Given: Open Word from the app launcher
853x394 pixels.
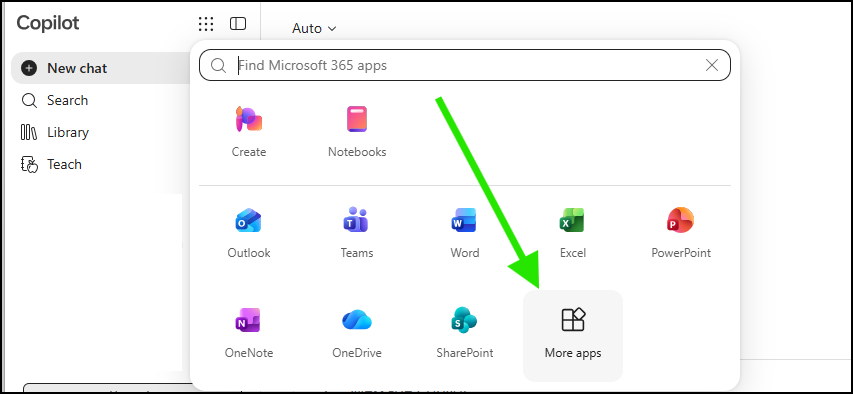Looking at the screenshot, I should pyautogui.click(x=465, y=233).
